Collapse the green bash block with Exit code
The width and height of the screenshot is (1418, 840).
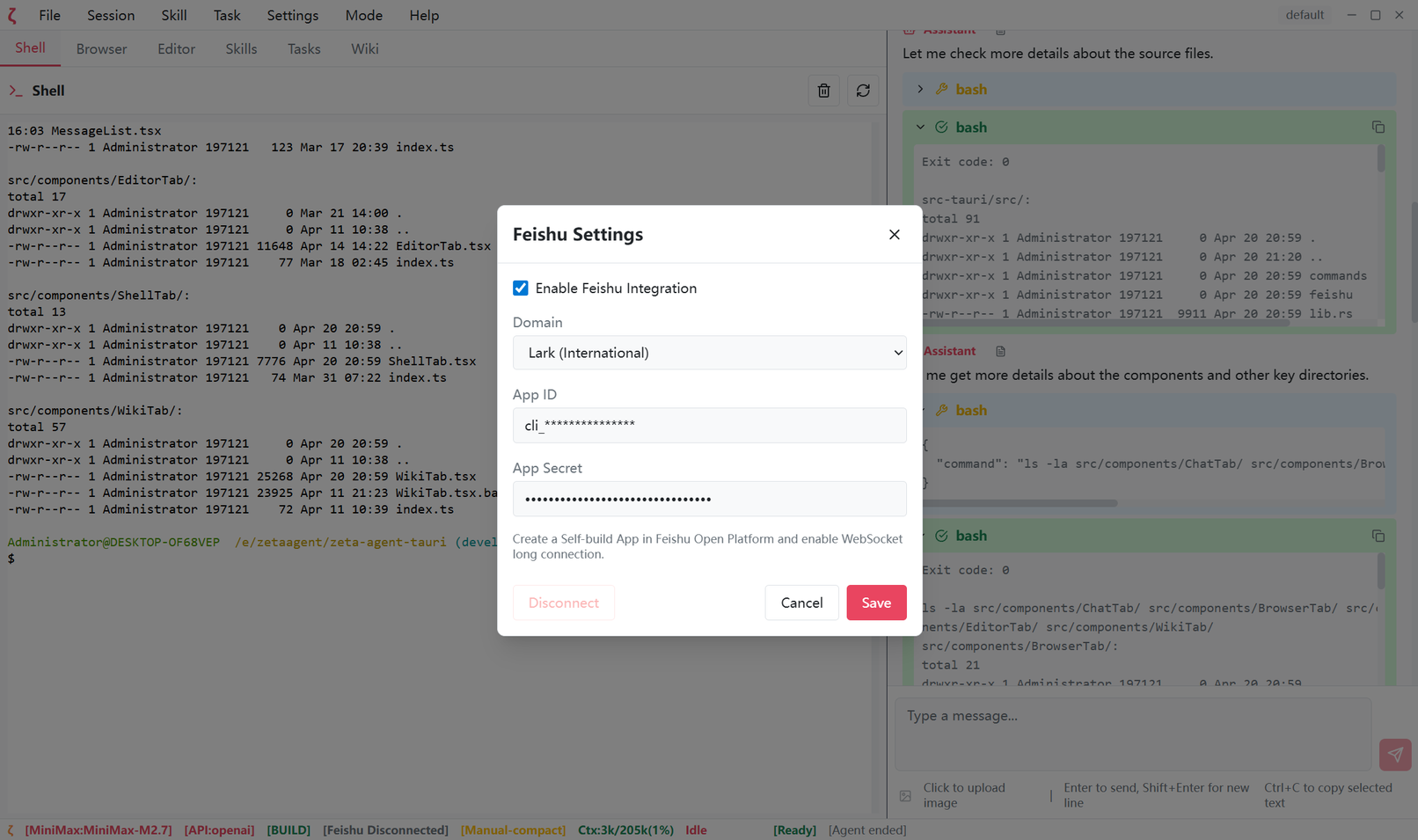(x=920, y=128)
